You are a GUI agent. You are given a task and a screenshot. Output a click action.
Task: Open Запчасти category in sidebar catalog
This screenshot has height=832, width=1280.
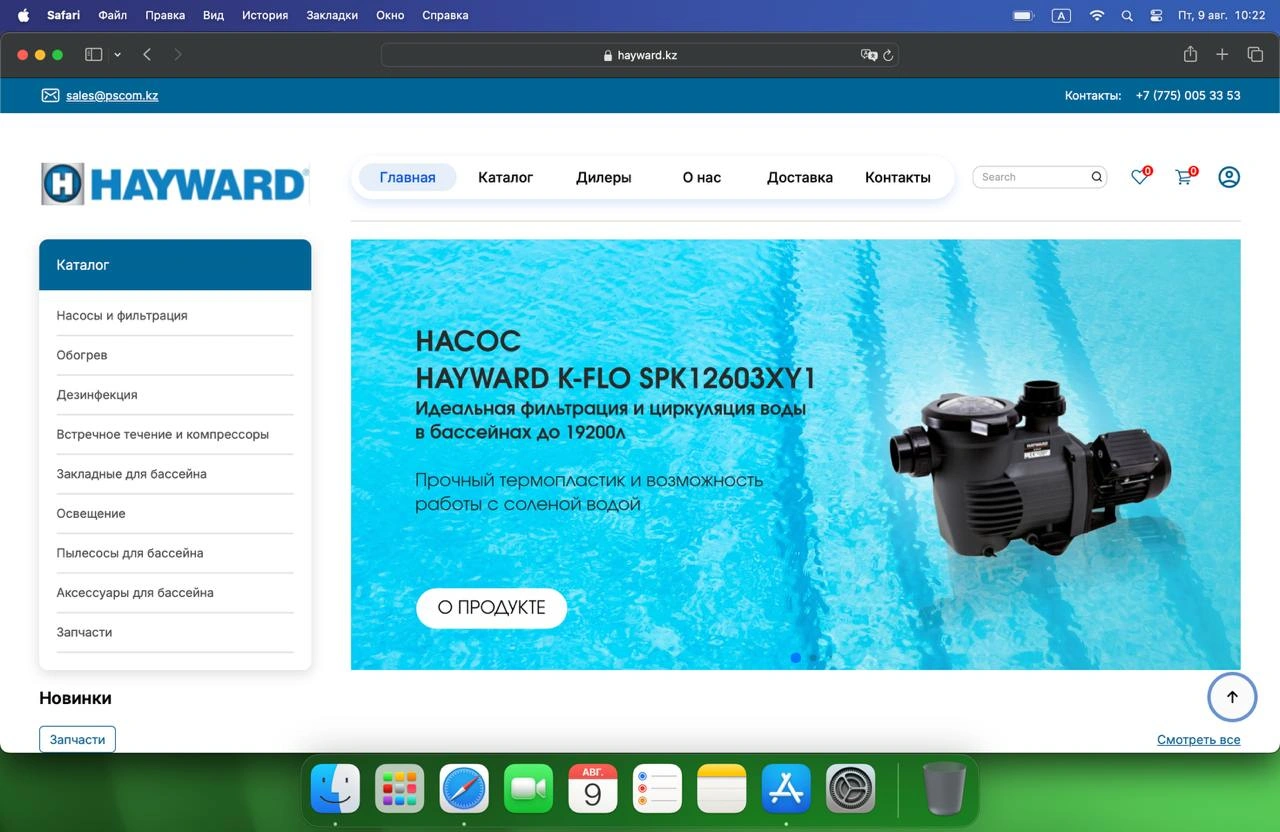tap(84, 632)
